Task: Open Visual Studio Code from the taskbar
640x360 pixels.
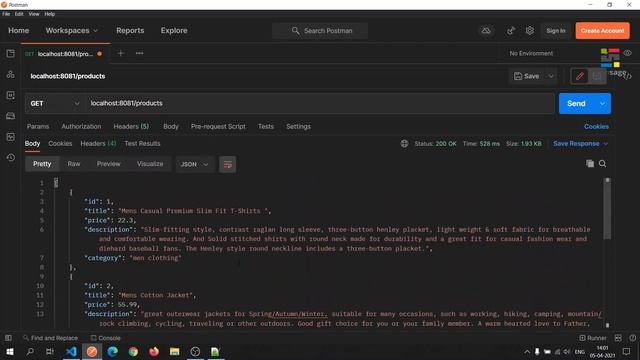Action: 71,351
